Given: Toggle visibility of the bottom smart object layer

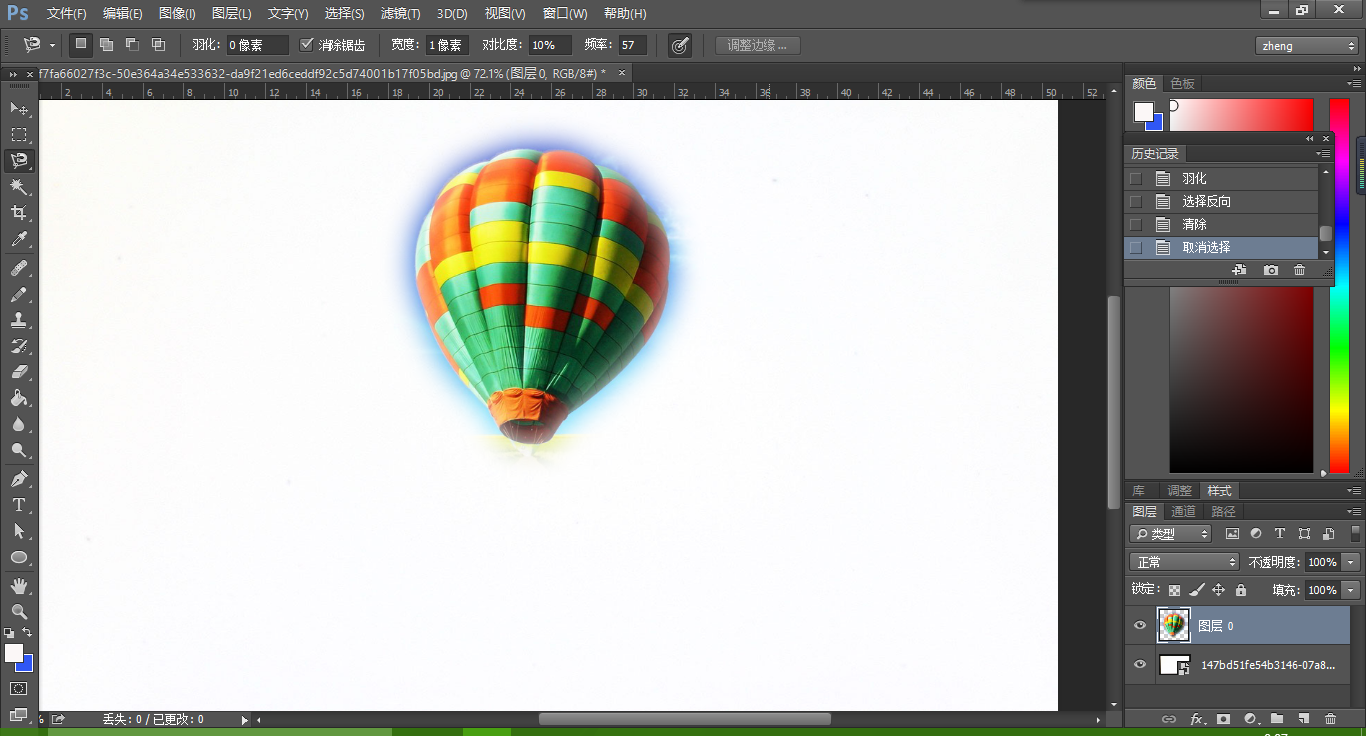Looking at the screenshot, I should 1139,665.
